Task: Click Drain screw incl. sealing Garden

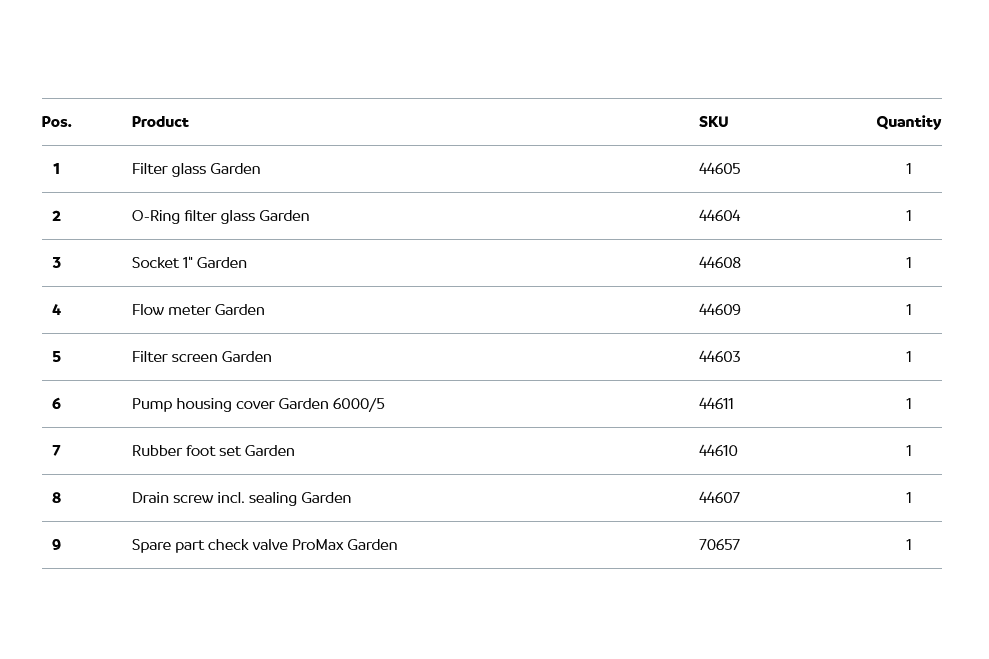Action: point(241,498)
